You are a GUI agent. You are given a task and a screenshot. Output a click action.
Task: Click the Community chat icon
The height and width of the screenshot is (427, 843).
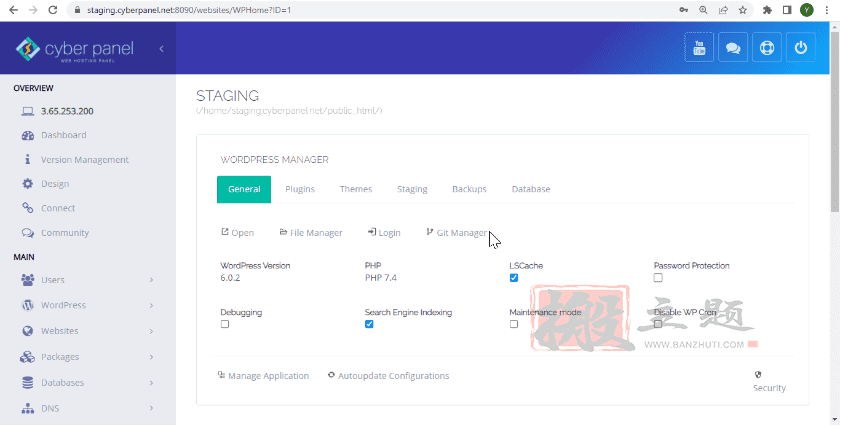click(x=27, y=233)
